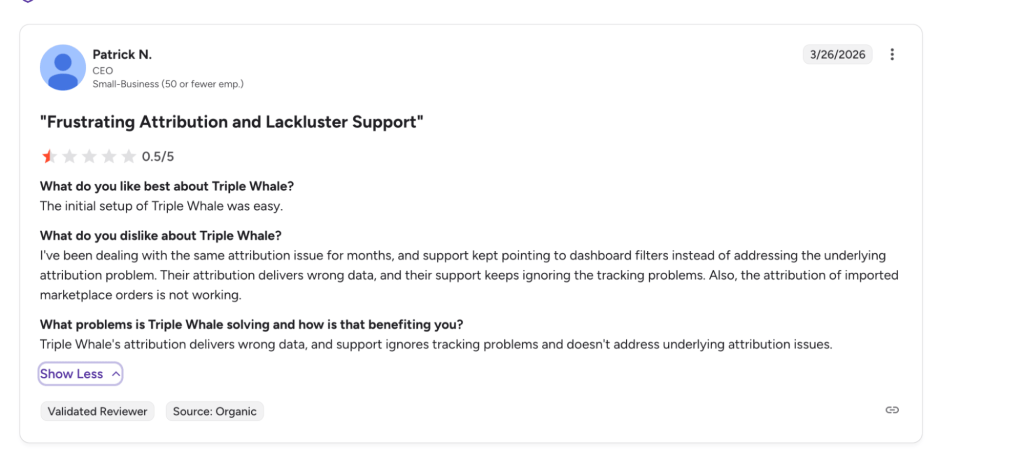The image size is (1024, 460).
Task: Copy the review link via chain icon
Action: coord(892,410)
